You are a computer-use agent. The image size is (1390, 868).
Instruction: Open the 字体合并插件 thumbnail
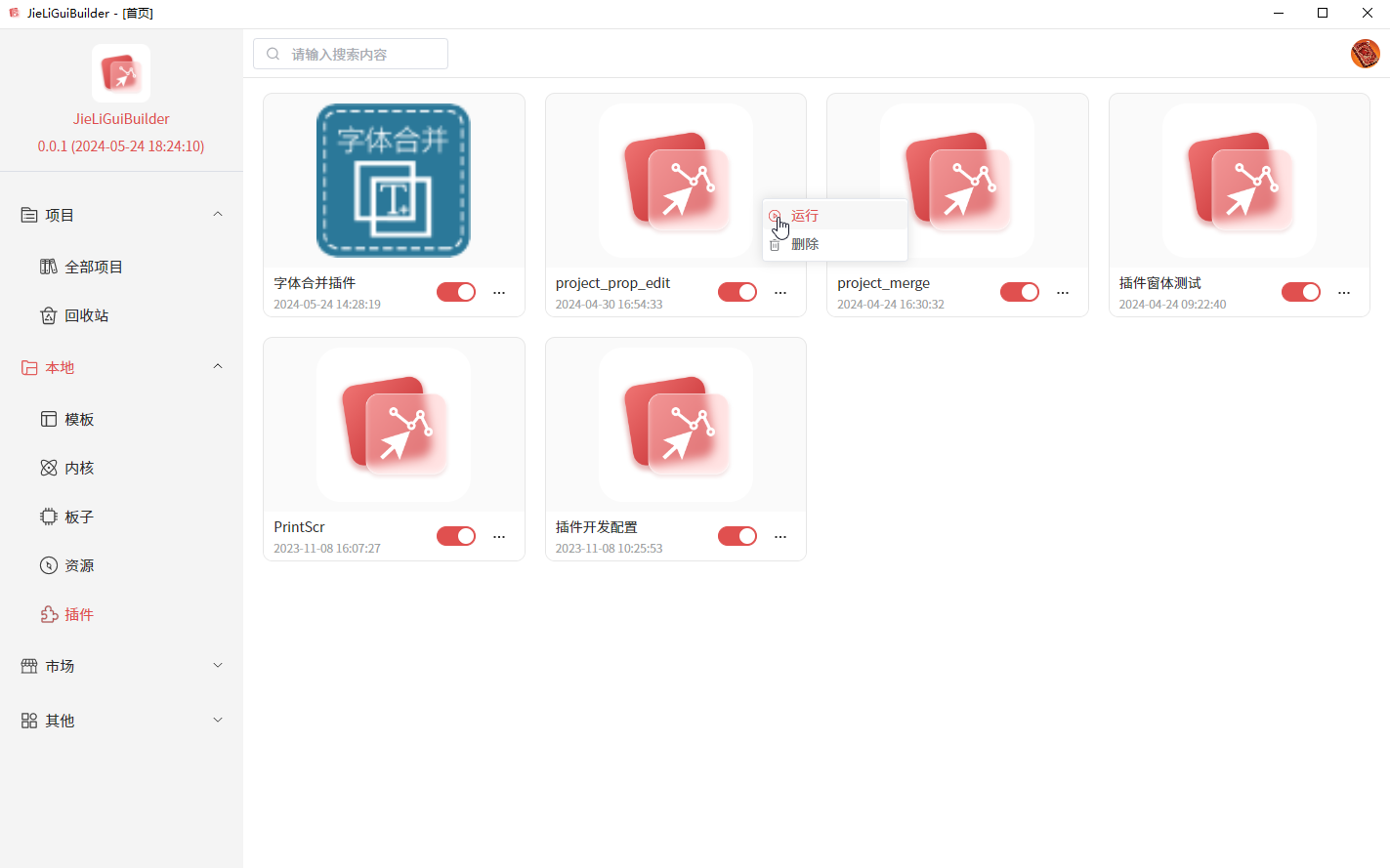(394, 181)
